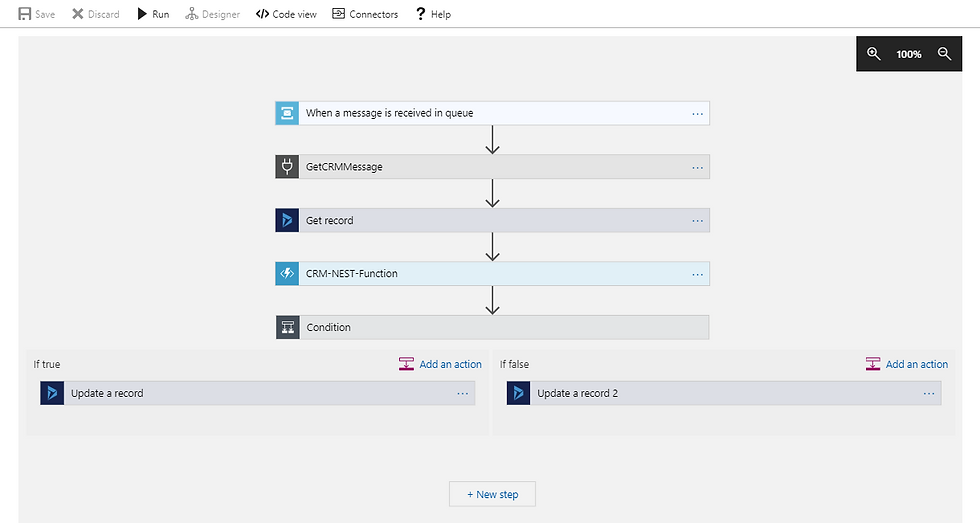Expand the Update a record step
Viewport: 980px width, 523px height.
(x=258, y=393)
